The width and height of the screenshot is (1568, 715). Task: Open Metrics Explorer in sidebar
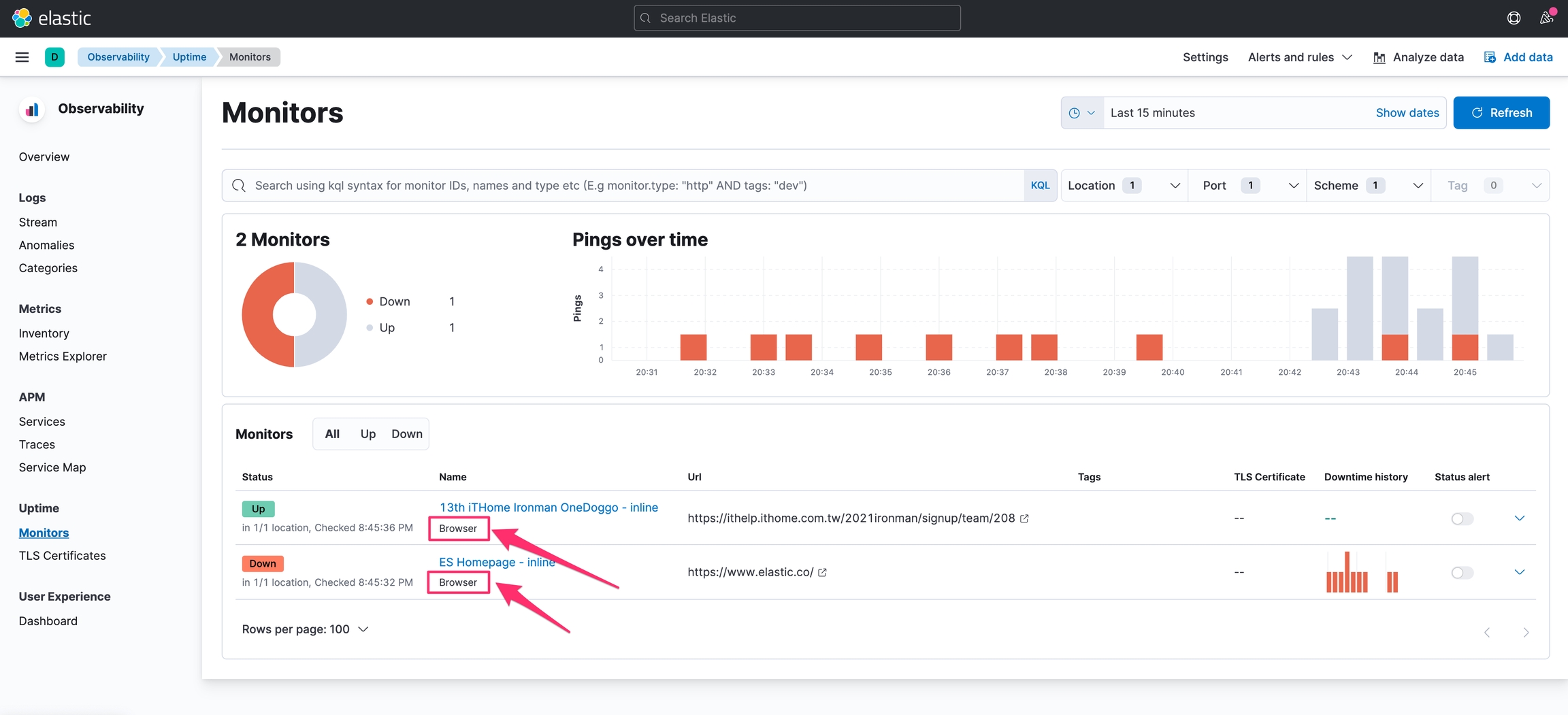[63, 356]
